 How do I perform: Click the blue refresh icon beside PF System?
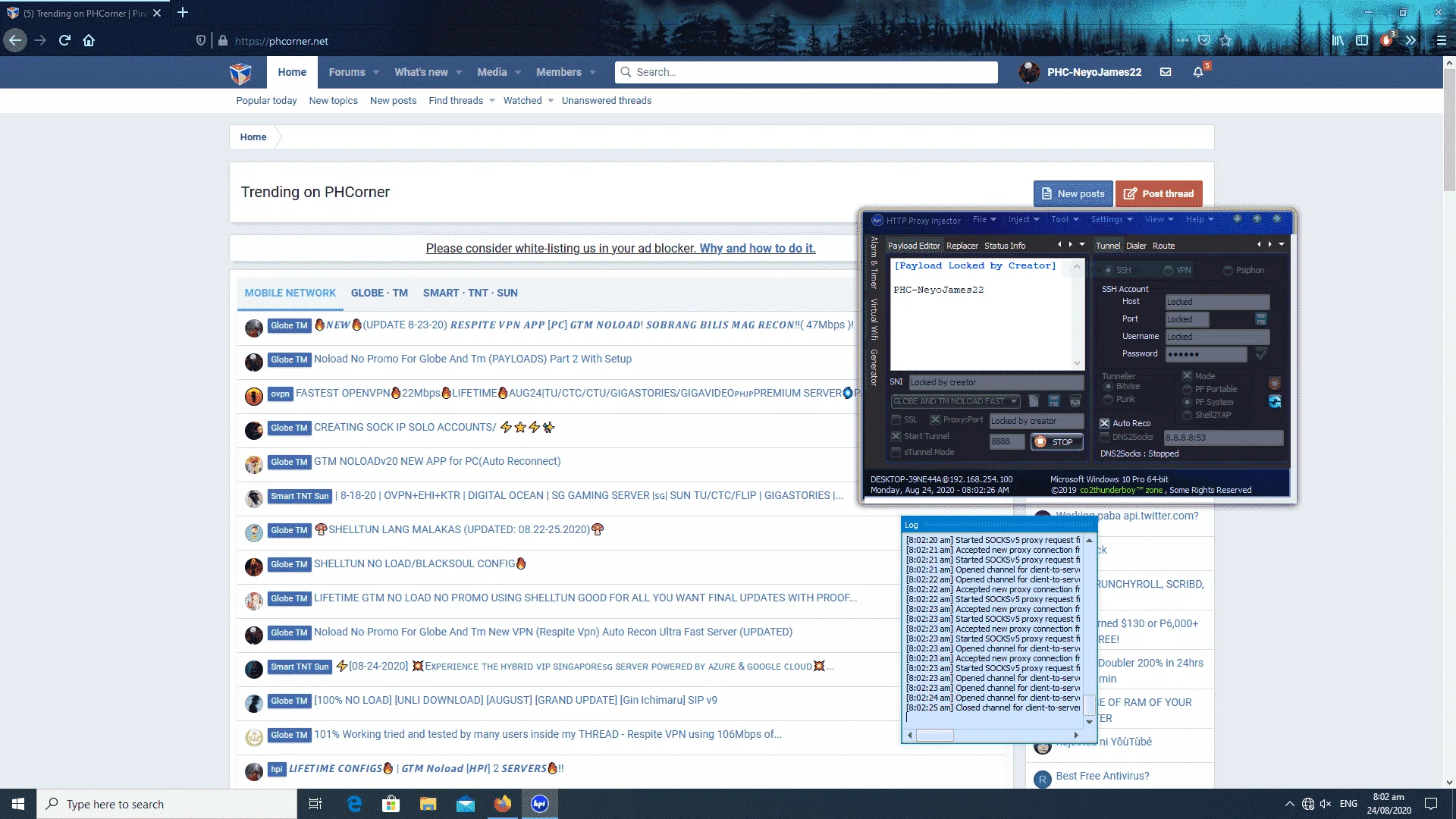[x=1275, y=401]
